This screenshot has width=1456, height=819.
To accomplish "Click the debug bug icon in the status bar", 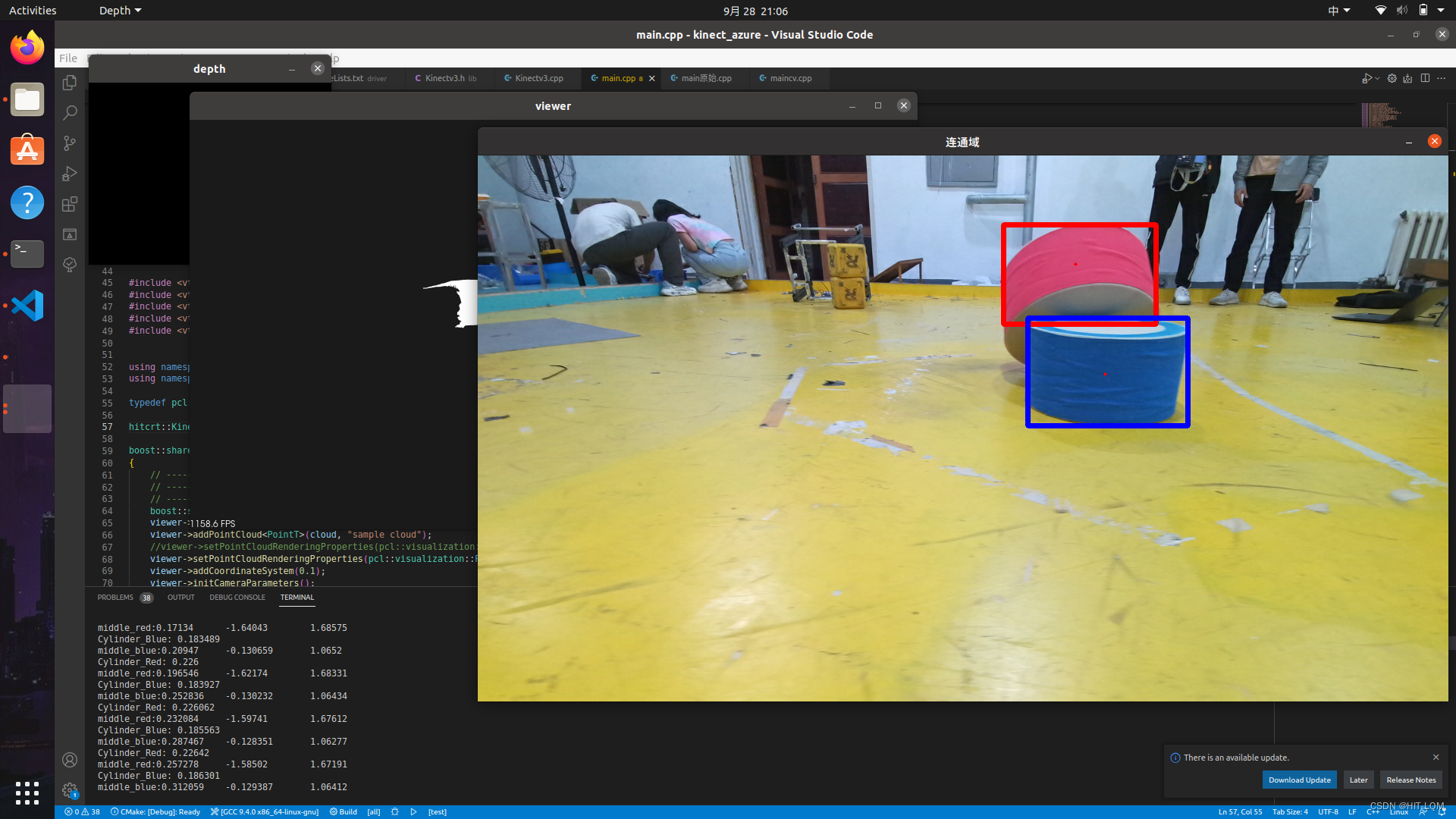I will coord(395,811).
